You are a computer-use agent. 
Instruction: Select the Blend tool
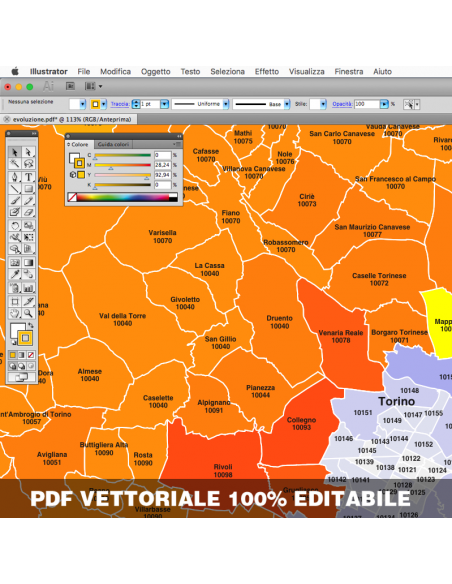coord(28,274)
